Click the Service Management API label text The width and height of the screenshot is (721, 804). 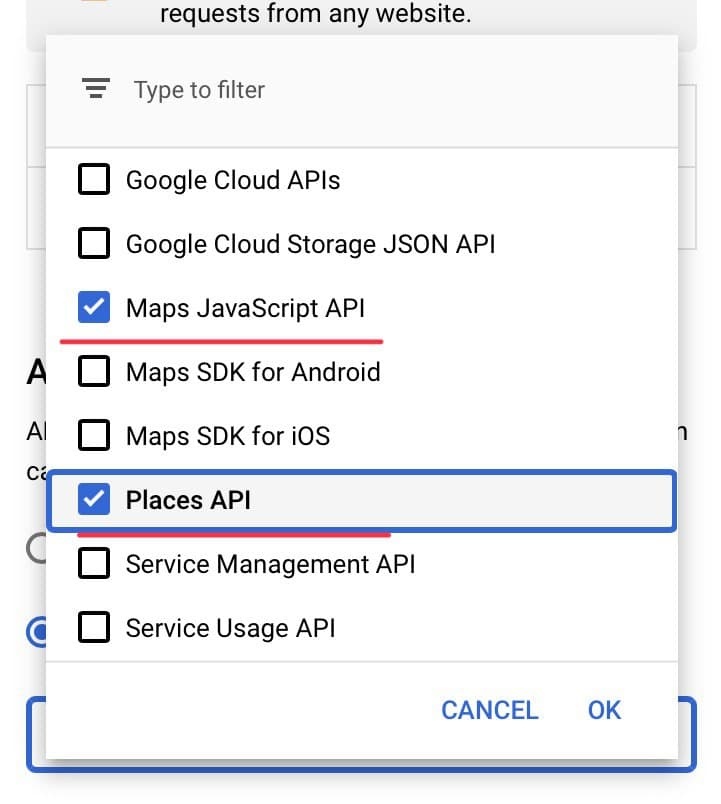271,564
